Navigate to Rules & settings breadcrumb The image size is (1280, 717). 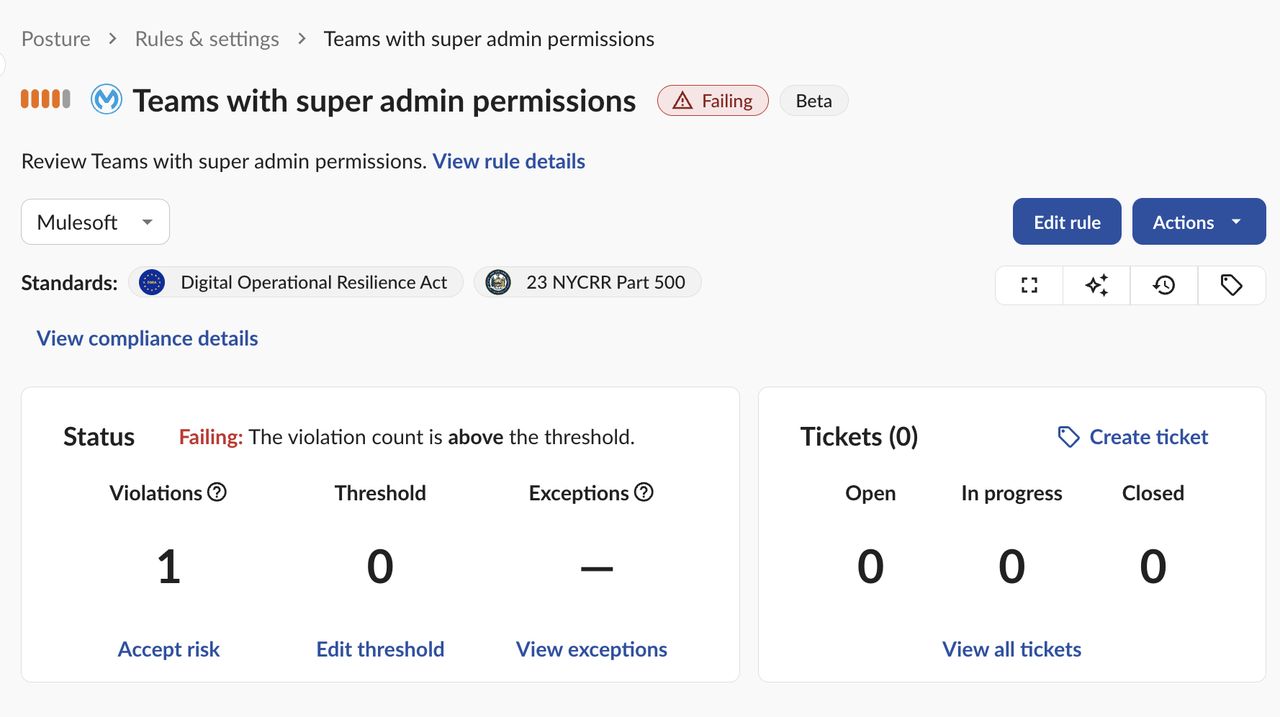pyautogui.click(x=207, y=39)
